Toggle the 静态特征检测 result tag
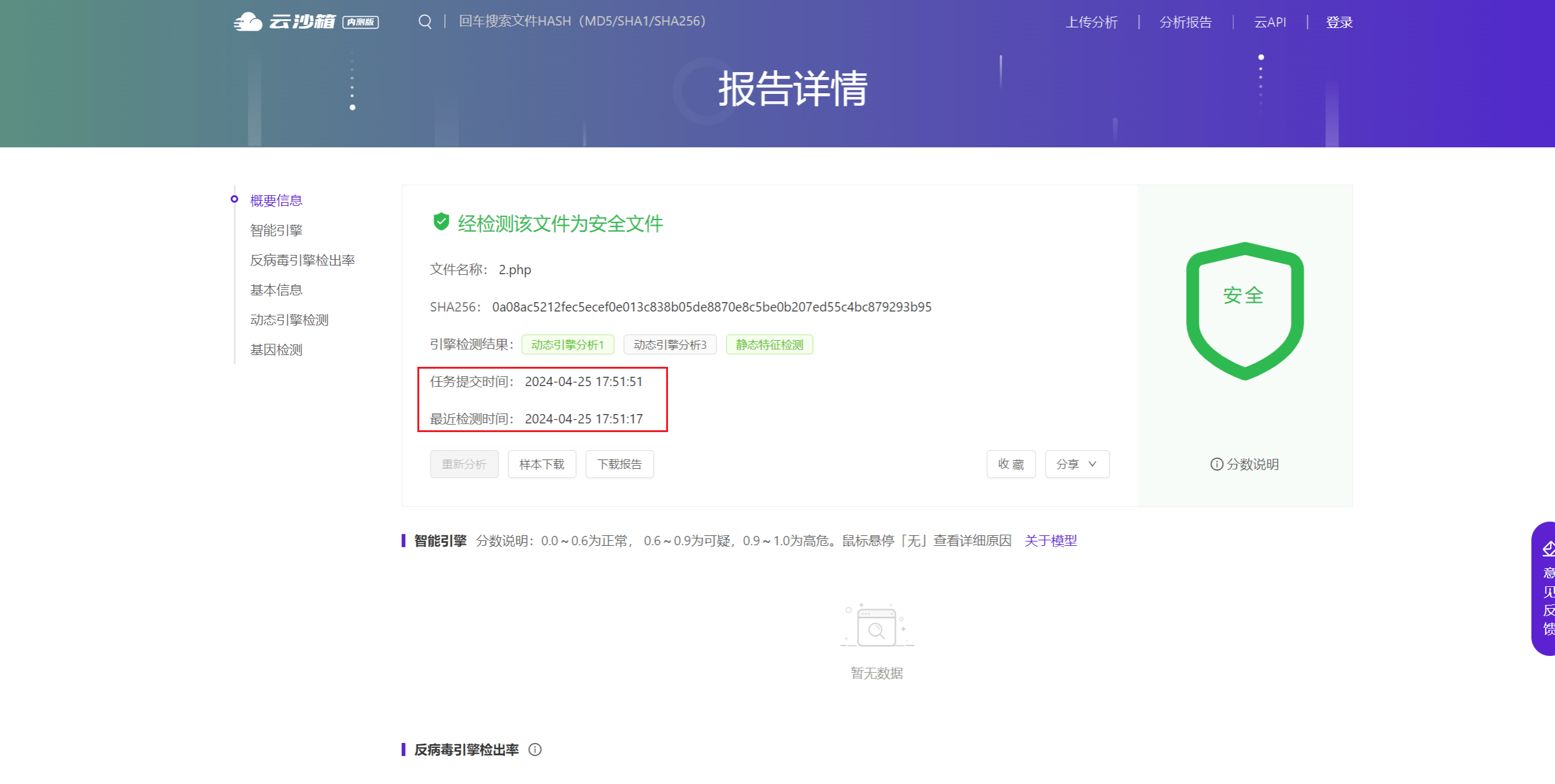 coord(769,344)
